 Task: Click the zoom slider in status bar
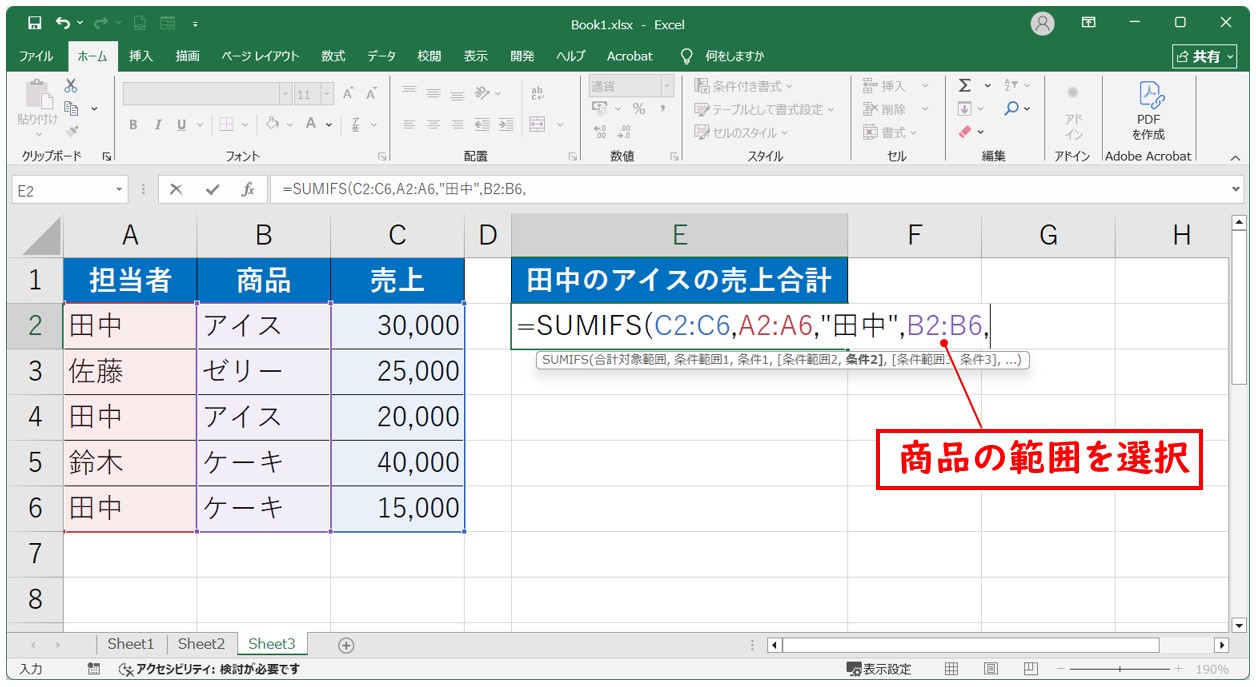point(1120,669)
